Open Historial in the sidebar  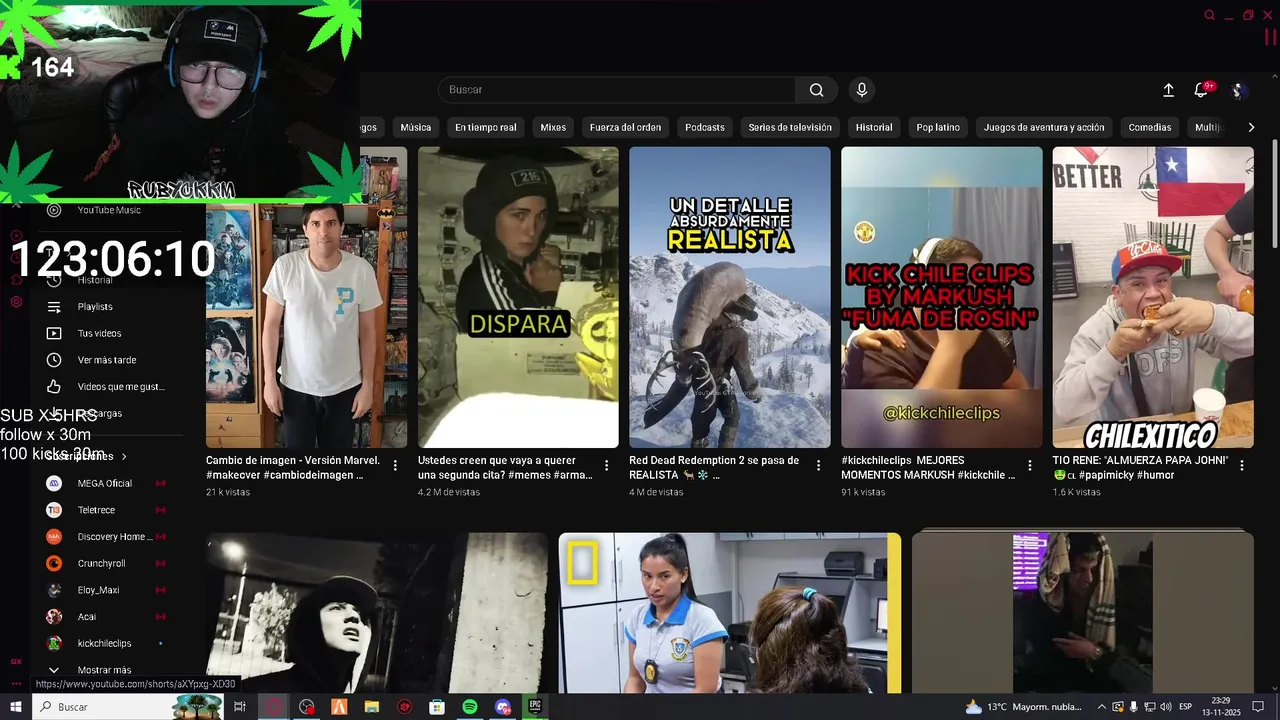[x=96, y=280]
